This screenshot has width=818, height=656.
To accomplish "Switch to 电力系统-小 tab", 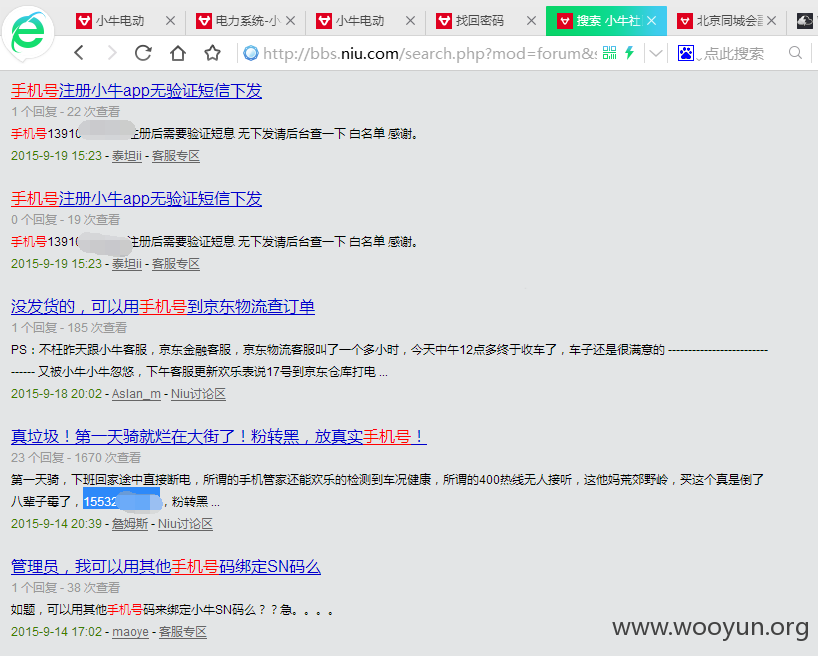I will coord(239,21).
